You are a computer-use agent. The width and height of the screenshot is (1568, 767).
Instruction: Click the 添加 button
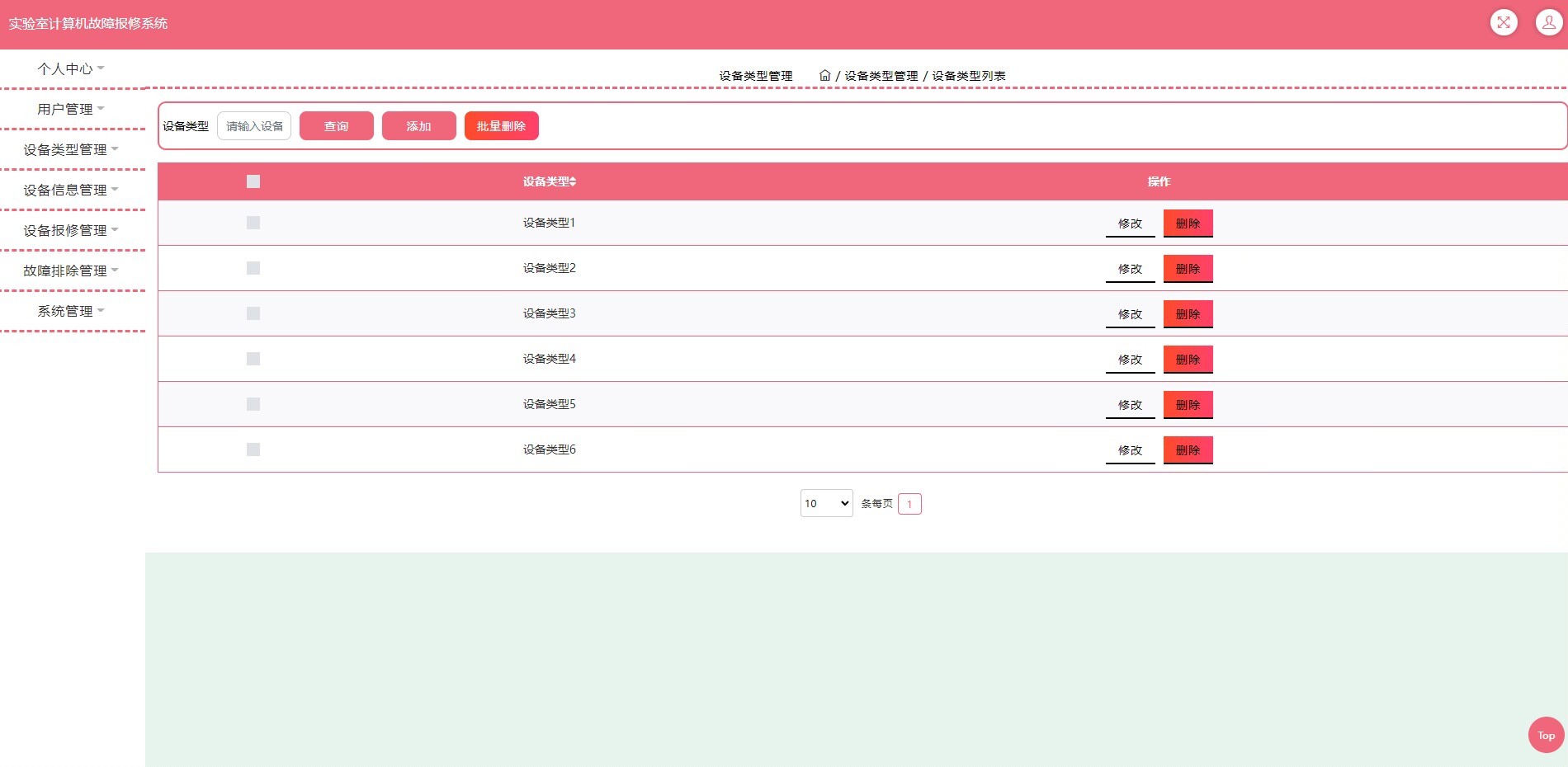pyautogui.click(x=418, y=126)
